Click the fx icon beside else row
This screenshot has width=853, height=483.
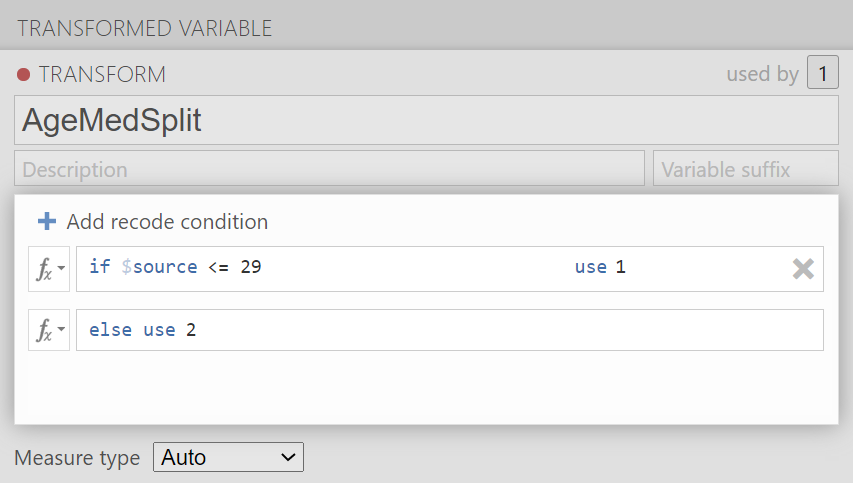coord(44,331)
